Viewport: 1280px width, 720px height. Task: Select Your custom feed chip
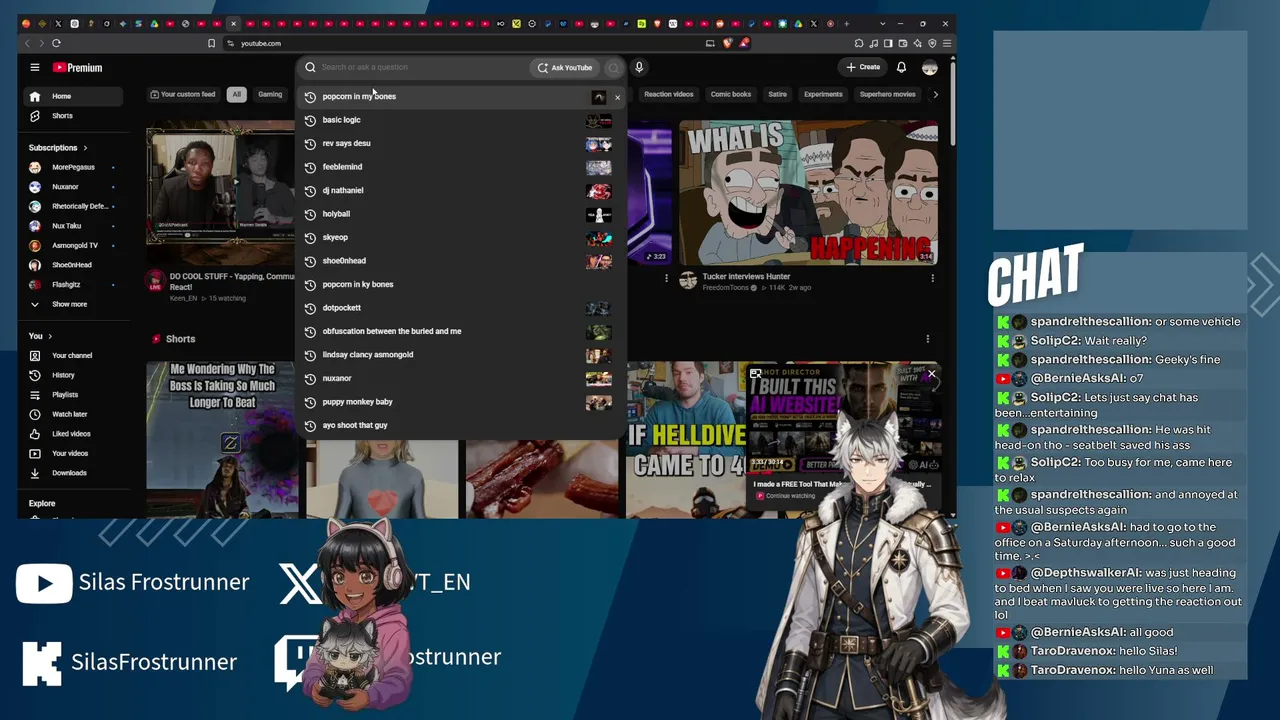183,95
